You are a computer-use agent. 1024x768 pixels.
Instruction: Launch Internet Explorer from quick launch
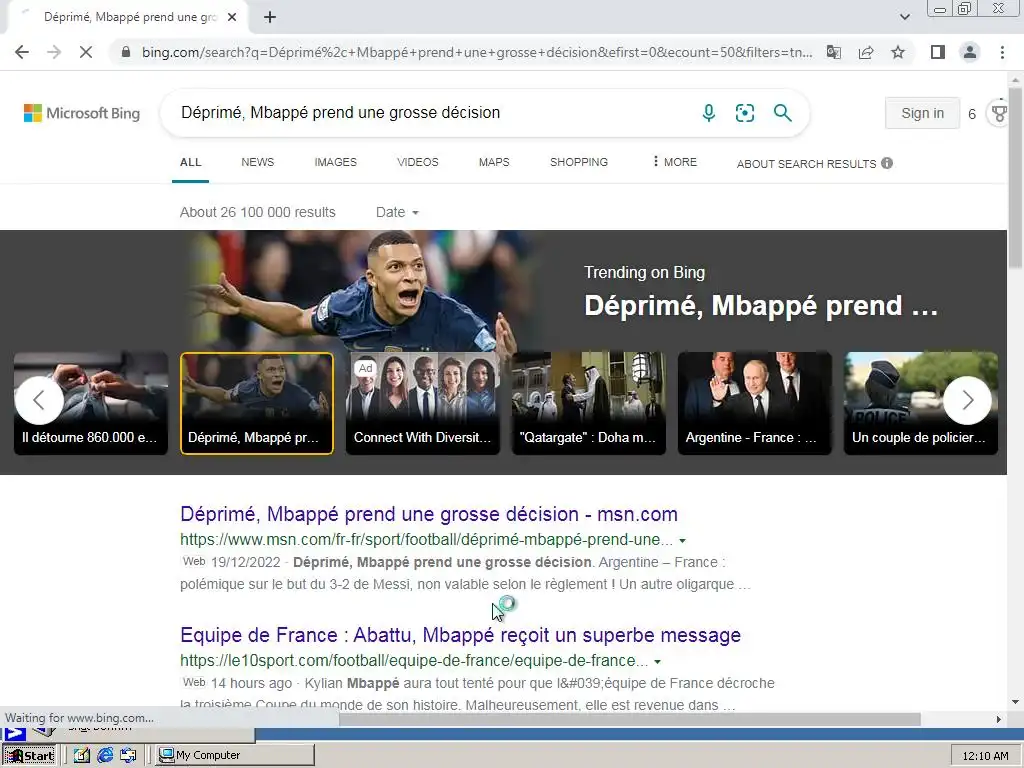[x=104, y=755]
